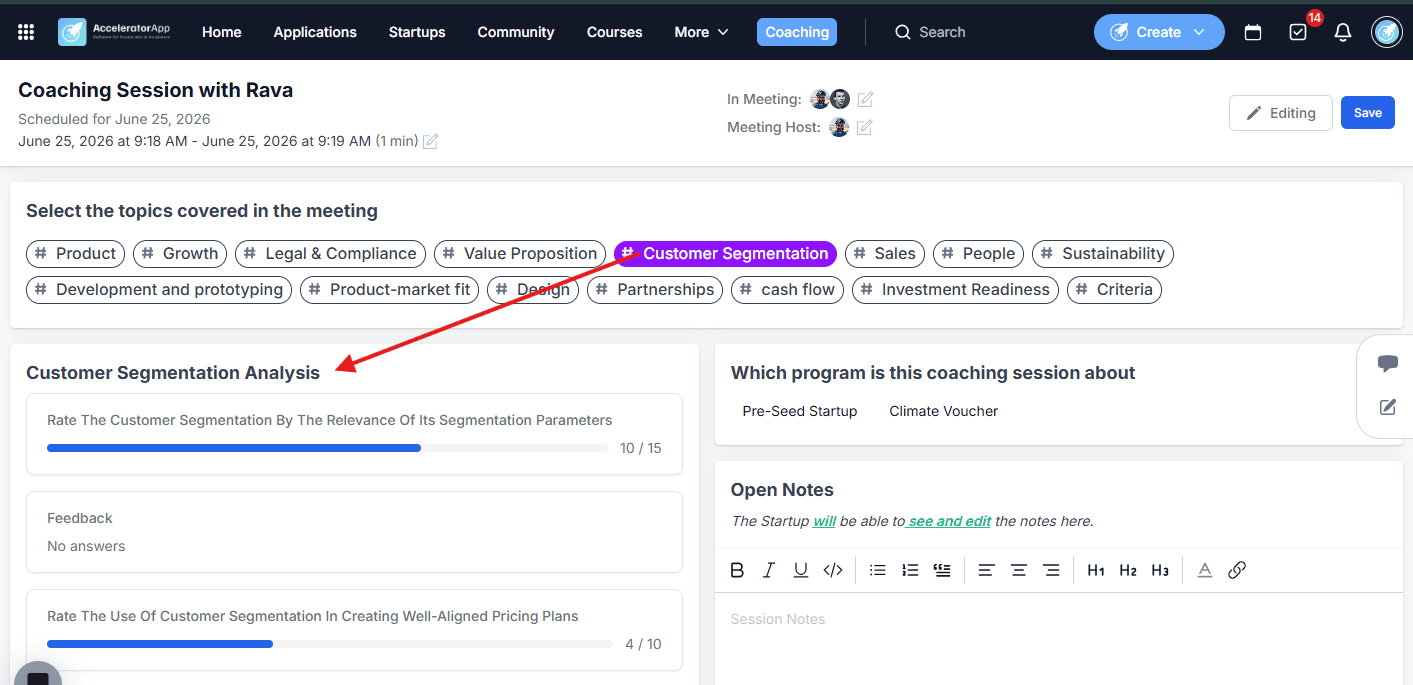Insert numbered list in notes
The image size is (1413, 685).
click(910, 570)
